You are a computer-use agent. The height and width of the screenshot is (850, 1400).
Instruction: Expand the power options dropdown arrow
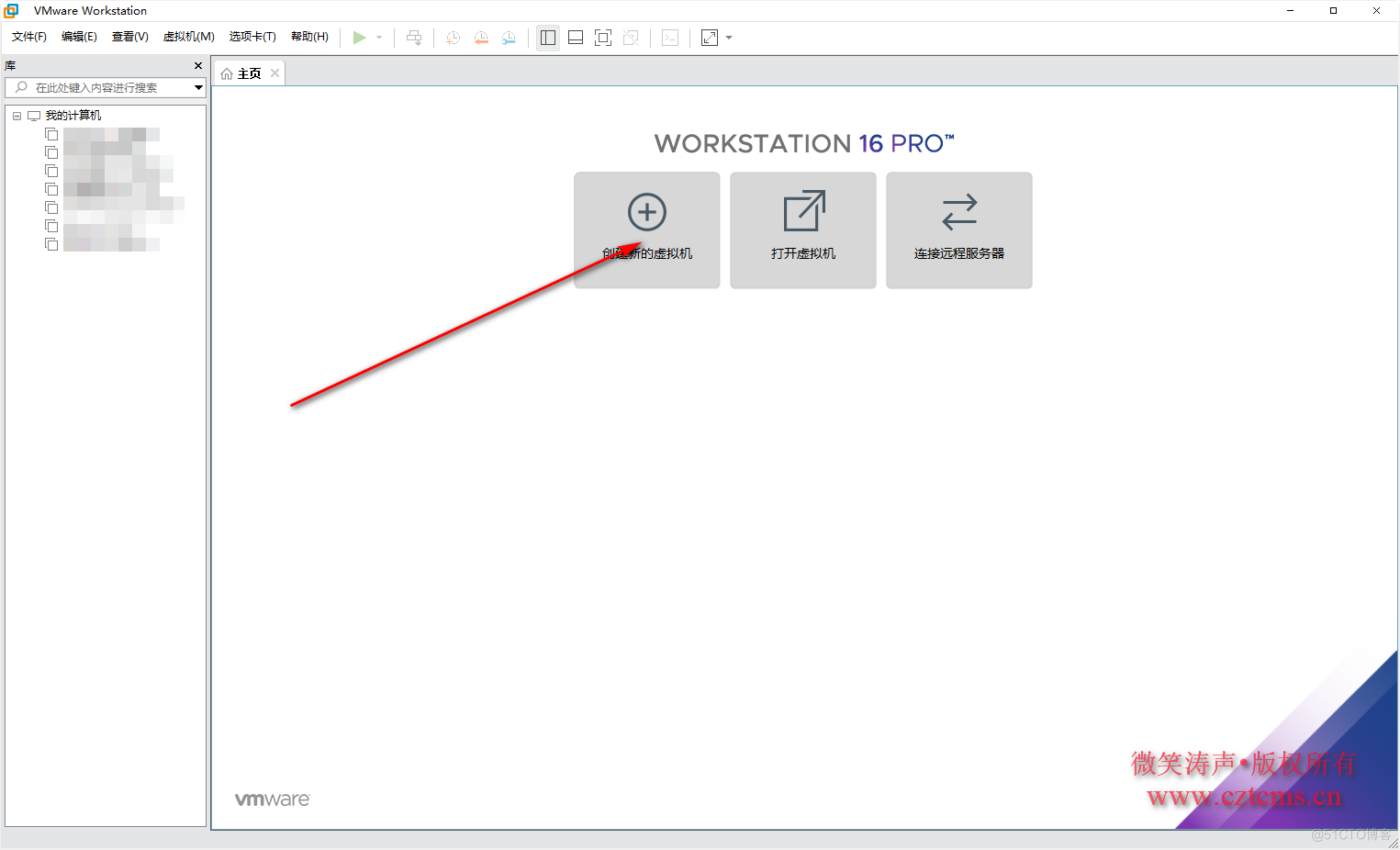point(379,38)
